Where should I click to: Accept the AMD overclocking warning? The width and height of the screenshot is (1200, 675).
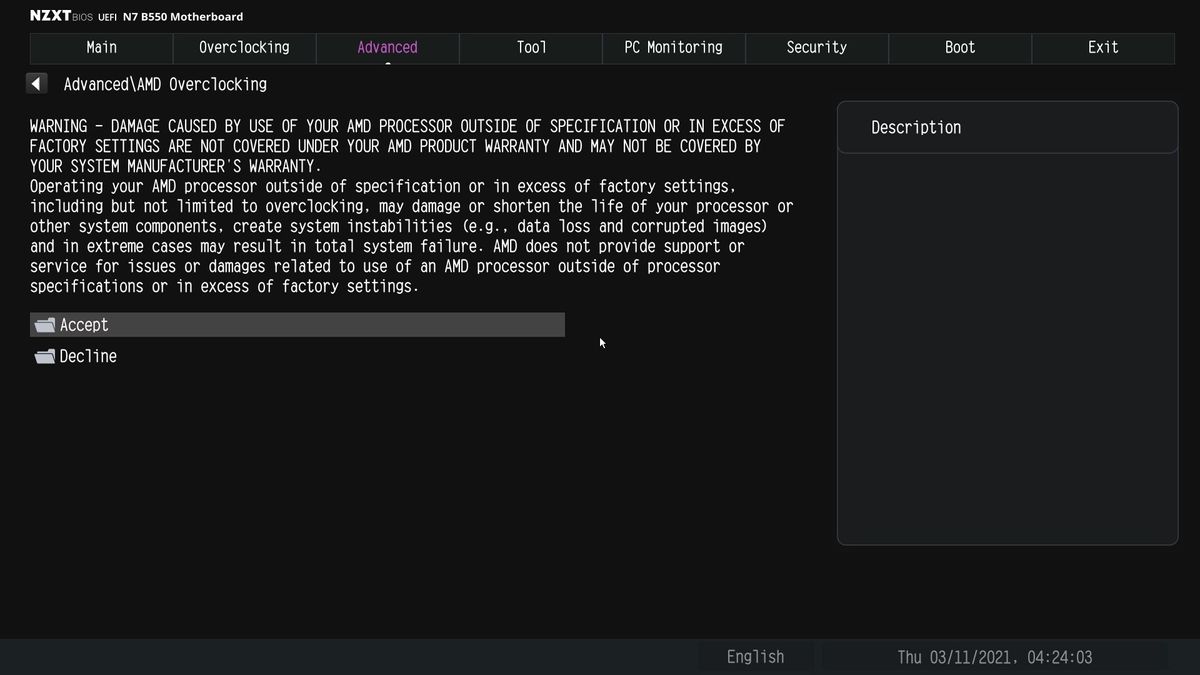297,325
